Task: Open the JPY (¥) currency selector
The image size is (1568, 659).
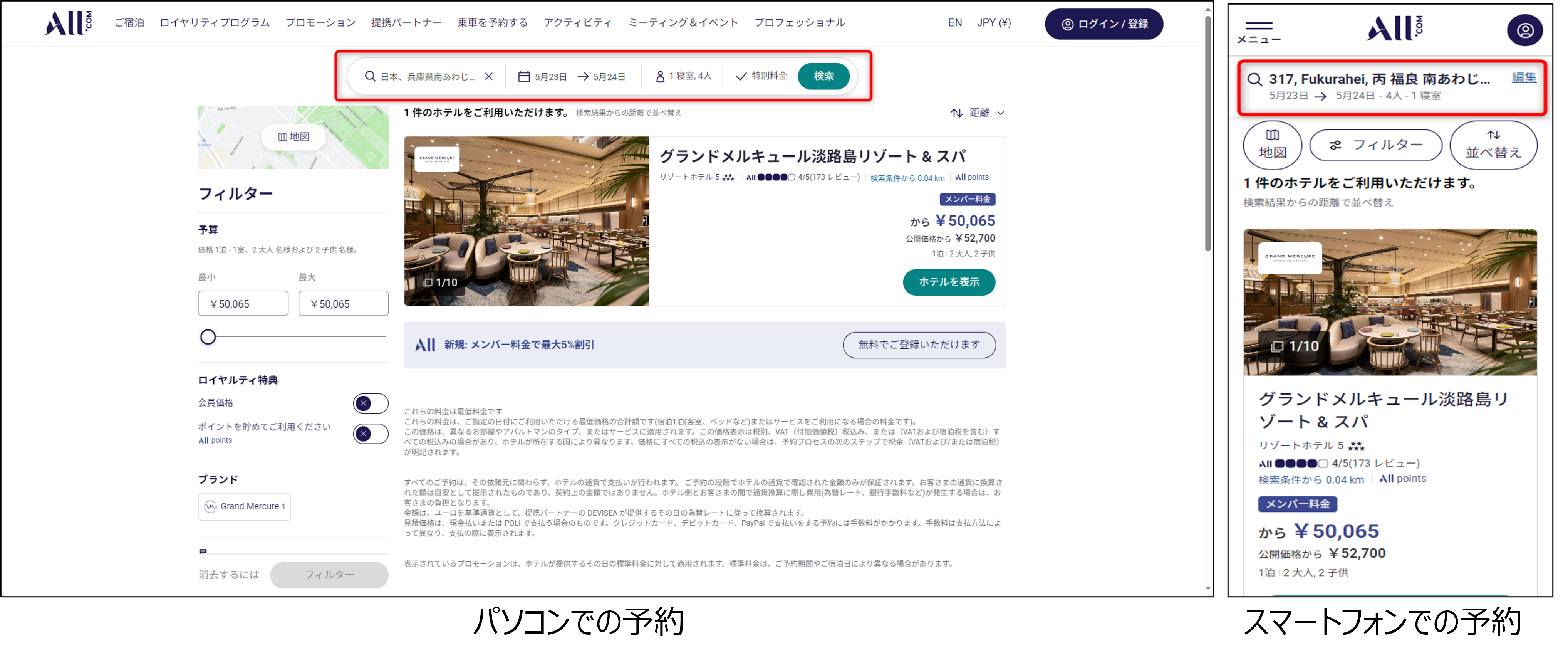Action: pos(993,22)
